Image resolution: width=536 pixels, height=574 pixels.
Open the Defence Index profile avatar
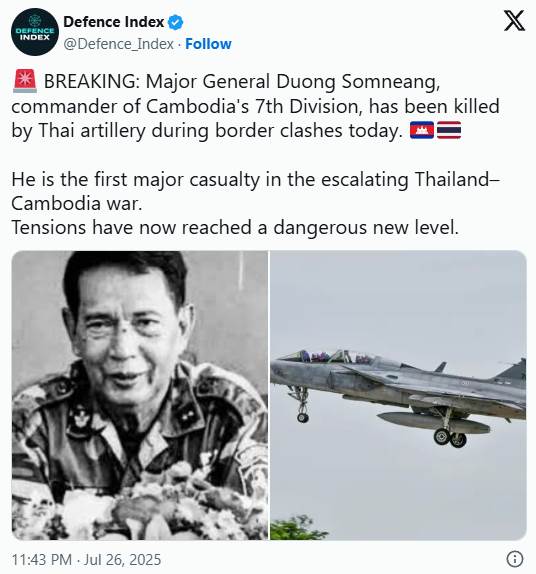click(x=35, y=32)
